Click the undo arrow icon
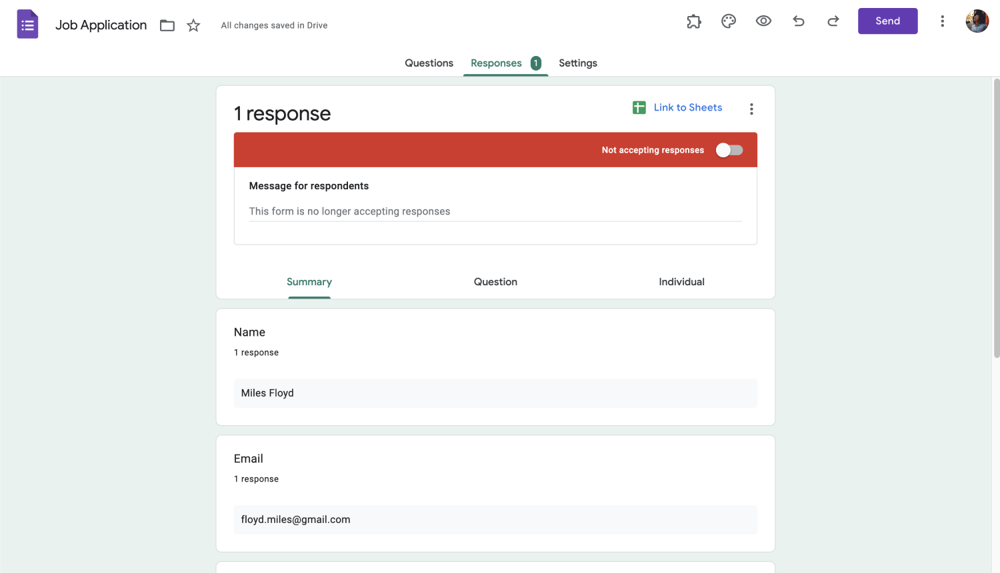The height and width of the screenshot is (573, 1000). point(798,21)
